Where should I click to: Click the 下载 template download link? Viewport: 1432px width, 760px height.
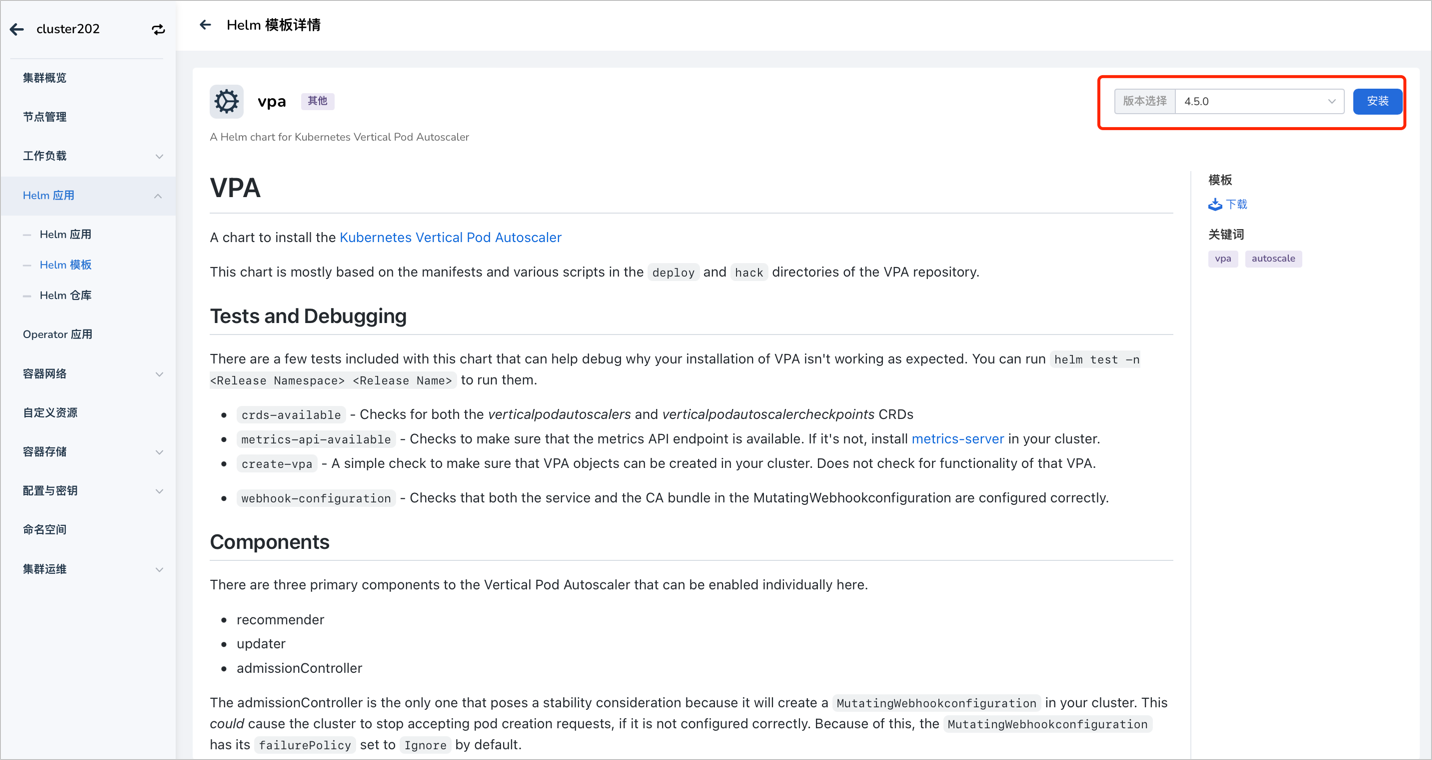tap(1237, 204)
